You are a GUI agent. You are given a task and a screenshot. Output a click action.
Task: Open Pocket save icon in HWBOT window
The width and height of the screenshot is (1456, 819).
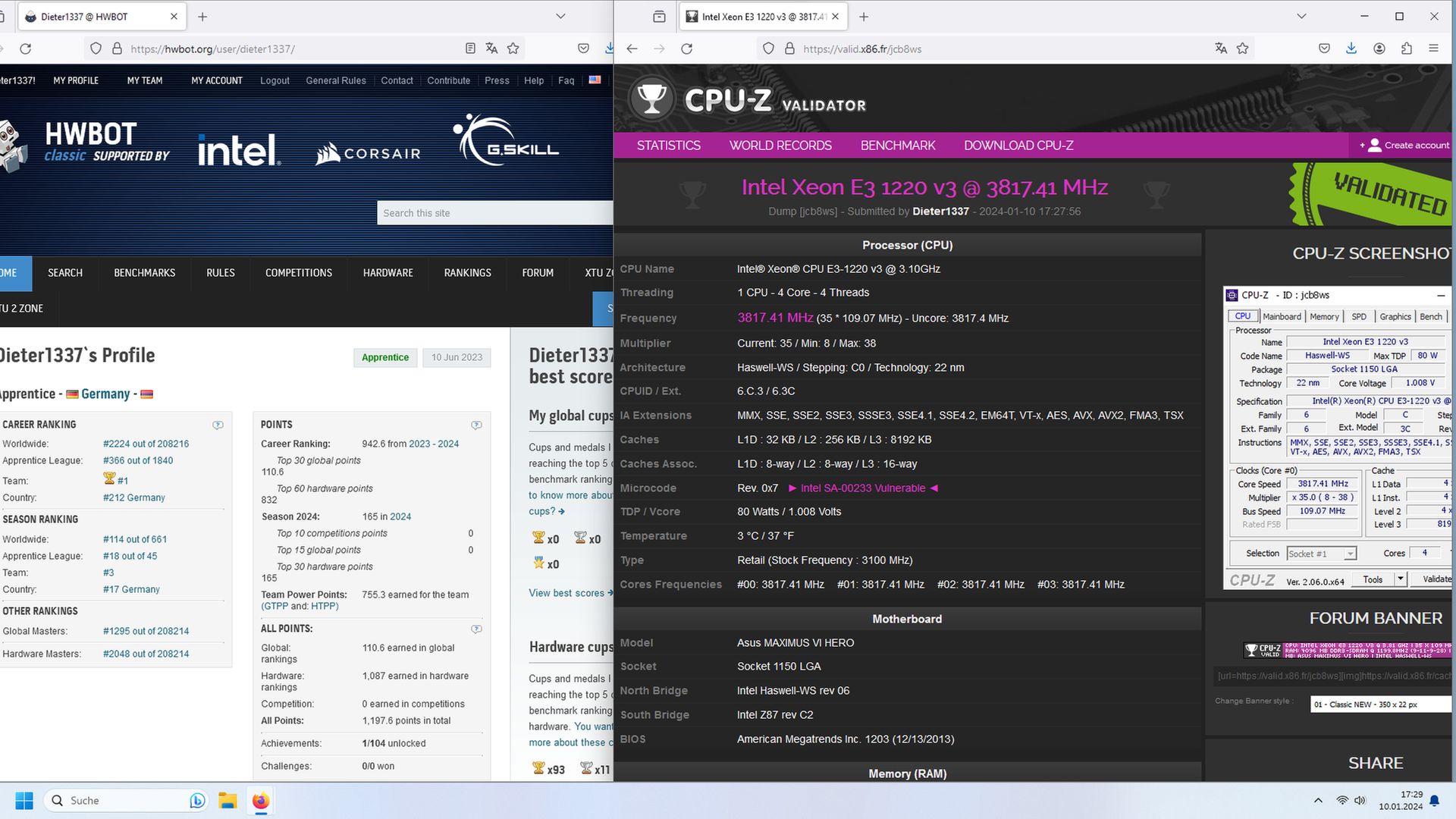pos(583,49)
